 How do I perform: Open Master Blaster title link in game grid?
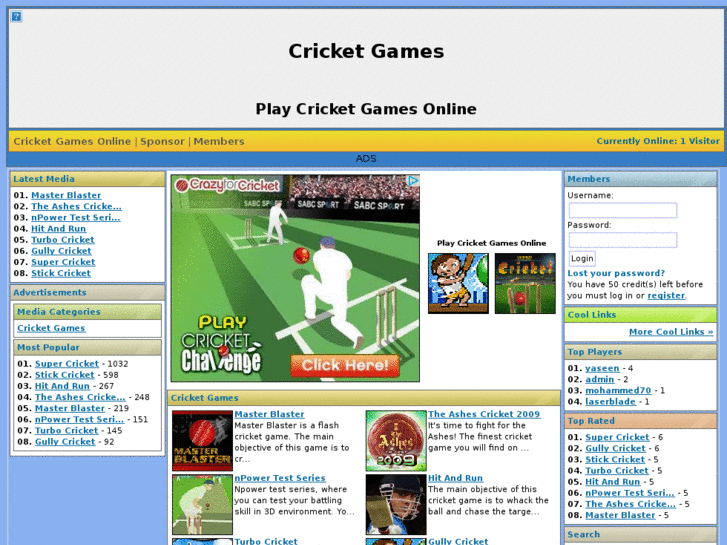point(269,414)
